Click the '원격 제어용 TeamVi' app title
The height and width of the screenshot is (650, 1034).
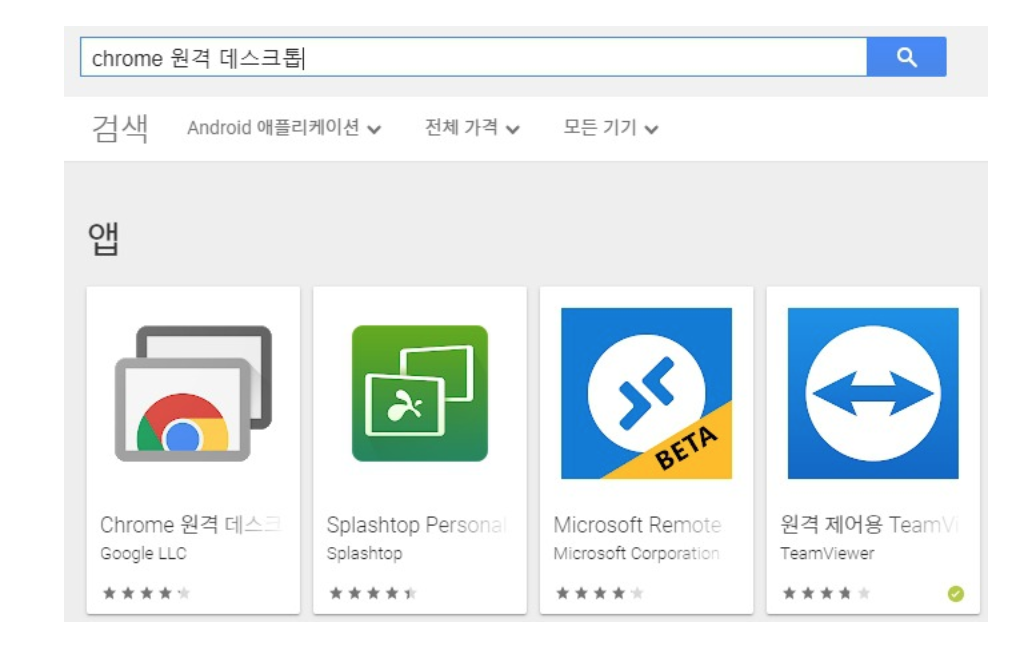coord(869,525)
